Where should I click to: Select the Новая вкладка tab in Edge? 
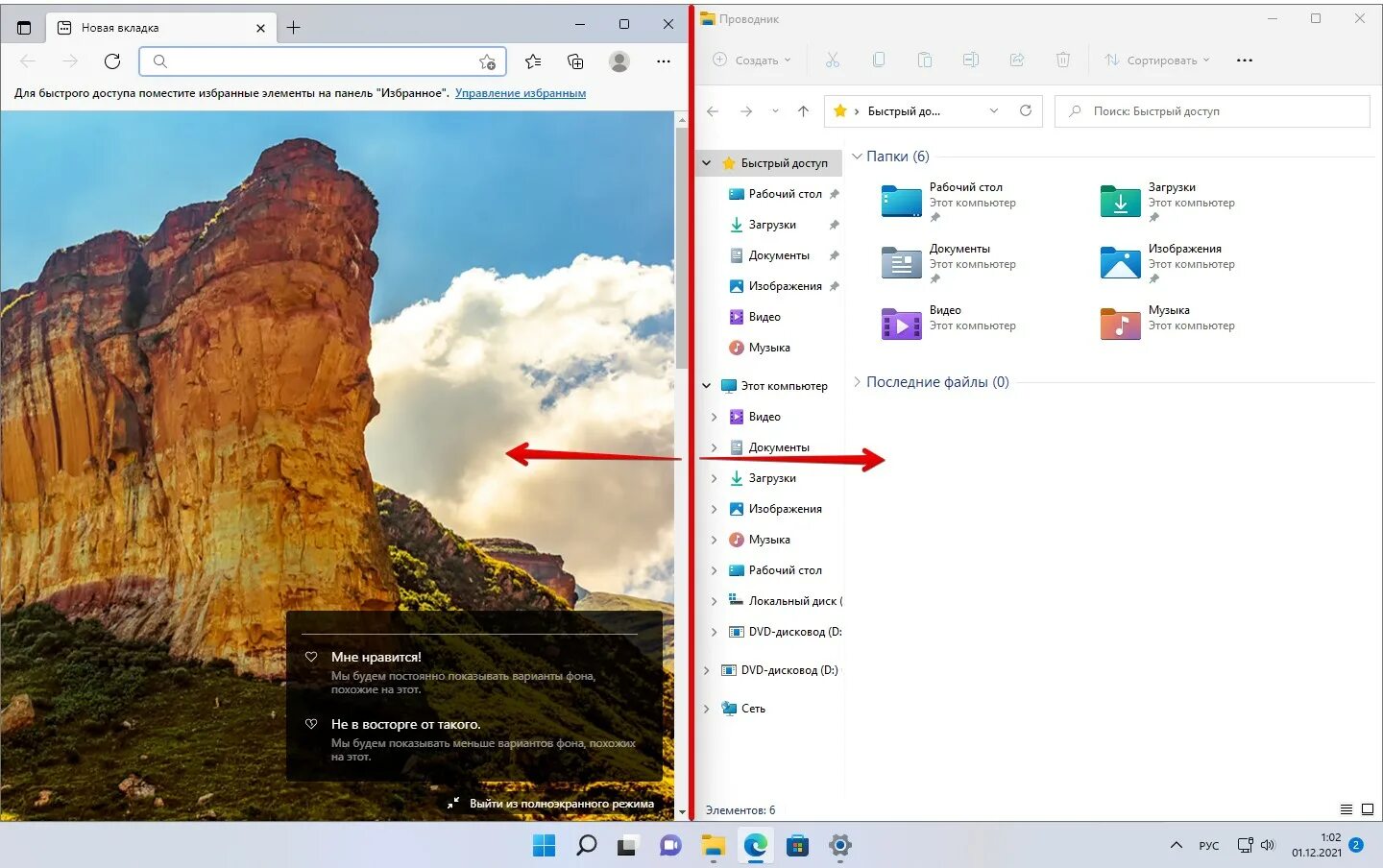click(161, 28)
